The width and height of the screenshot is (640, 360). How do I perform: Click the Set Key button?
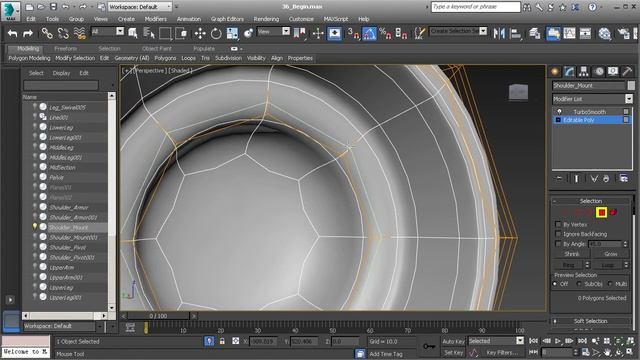tap(453, 352)
